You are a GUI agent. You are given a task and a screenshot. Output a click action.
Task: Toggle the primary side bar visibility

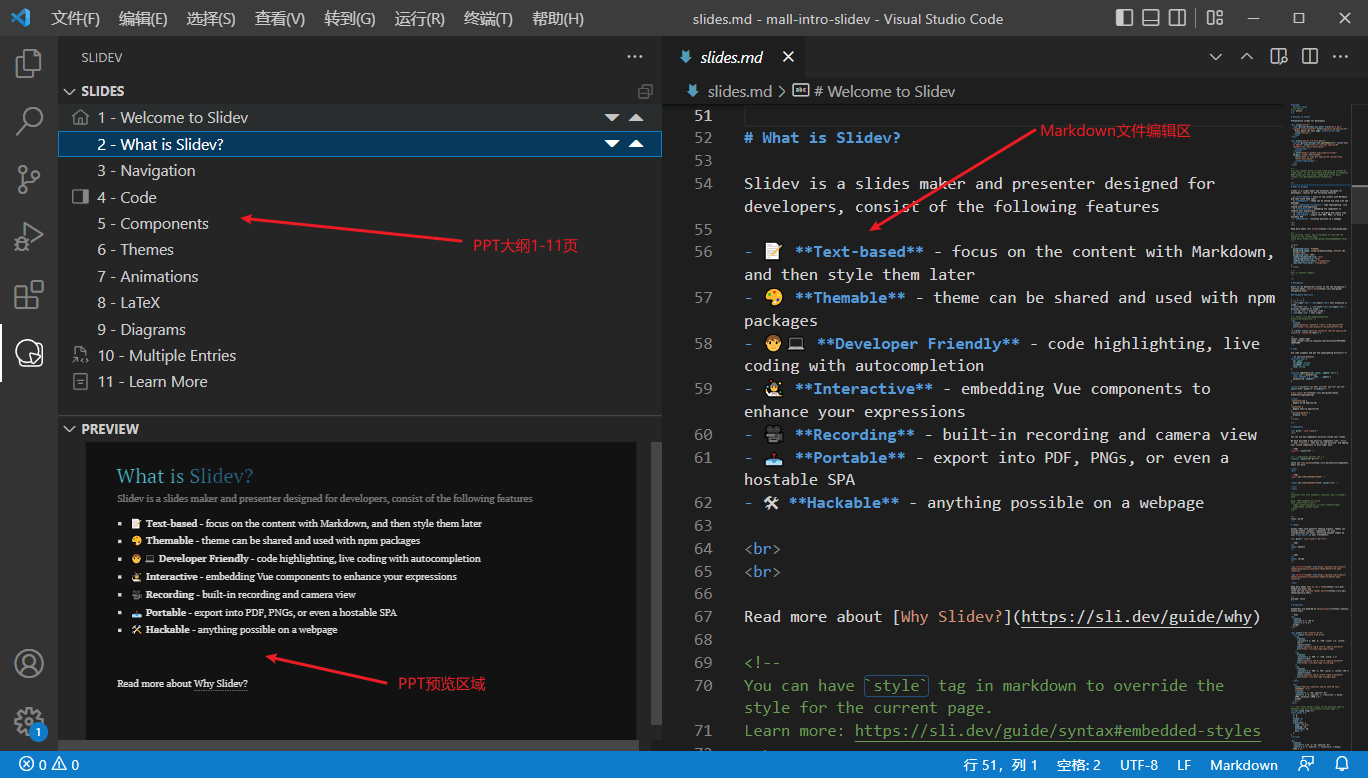tap(1124, 18)
